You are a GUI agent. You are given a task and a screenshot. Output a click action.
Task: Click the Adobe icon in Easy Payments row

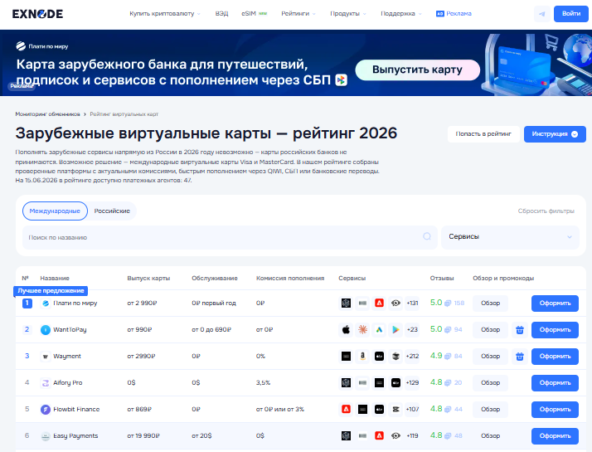point(379,436)
